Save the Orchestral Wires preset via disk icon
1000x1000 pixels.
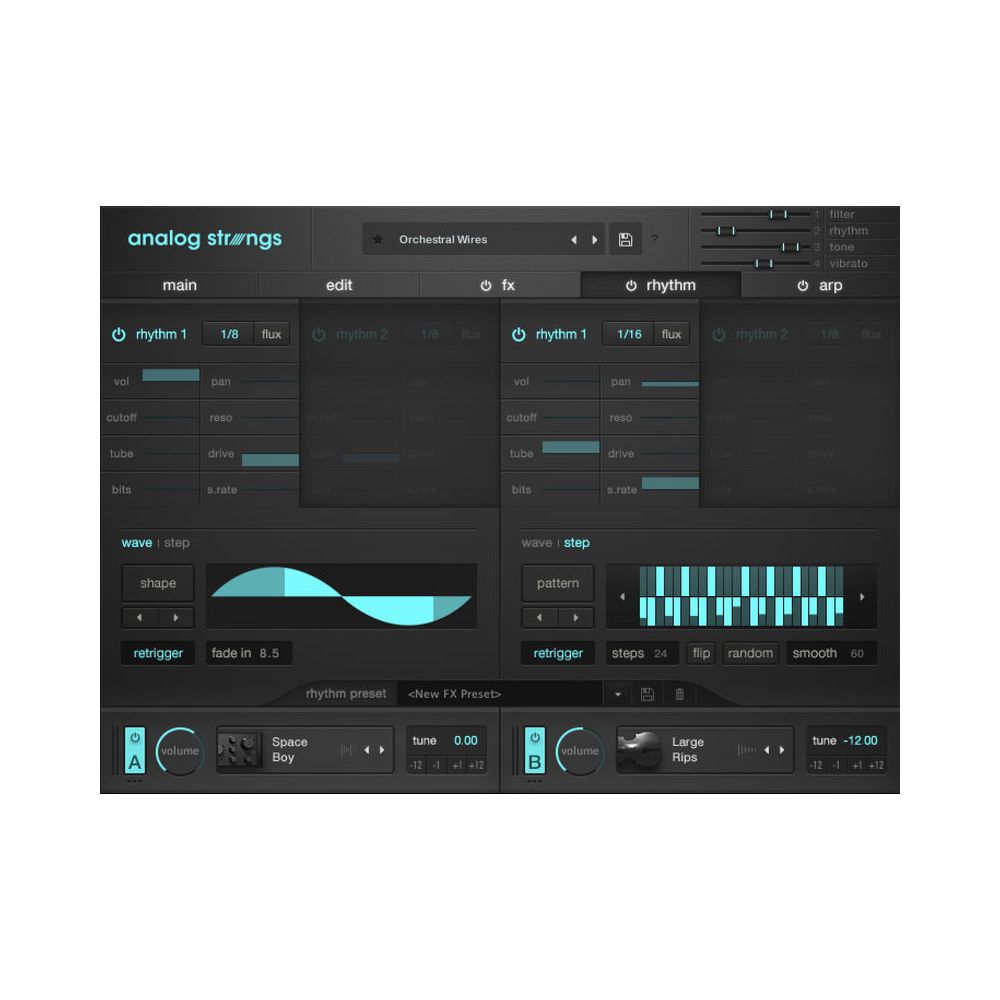[626, 239]
